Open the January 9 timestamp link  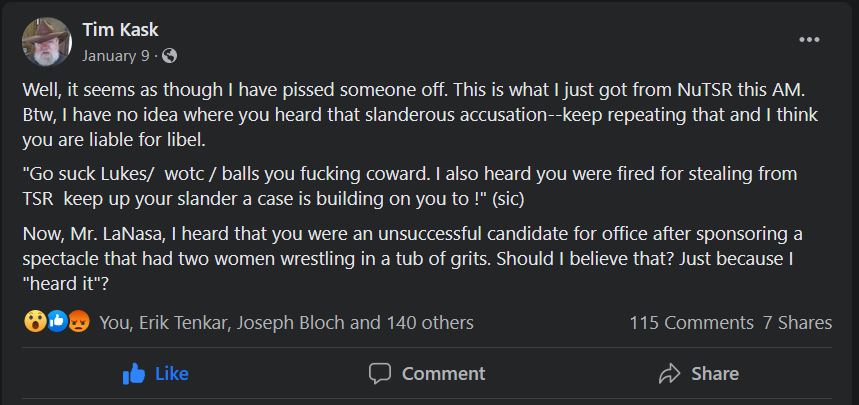(x=118, y=55)
